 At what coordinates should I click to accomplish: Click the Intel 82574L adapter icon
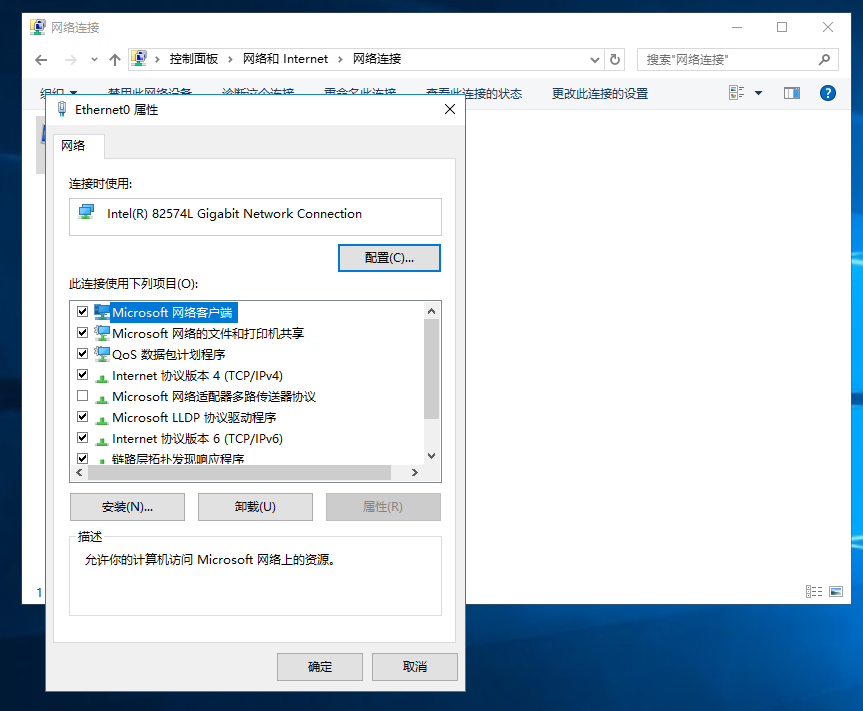click(x=86, y=212)
